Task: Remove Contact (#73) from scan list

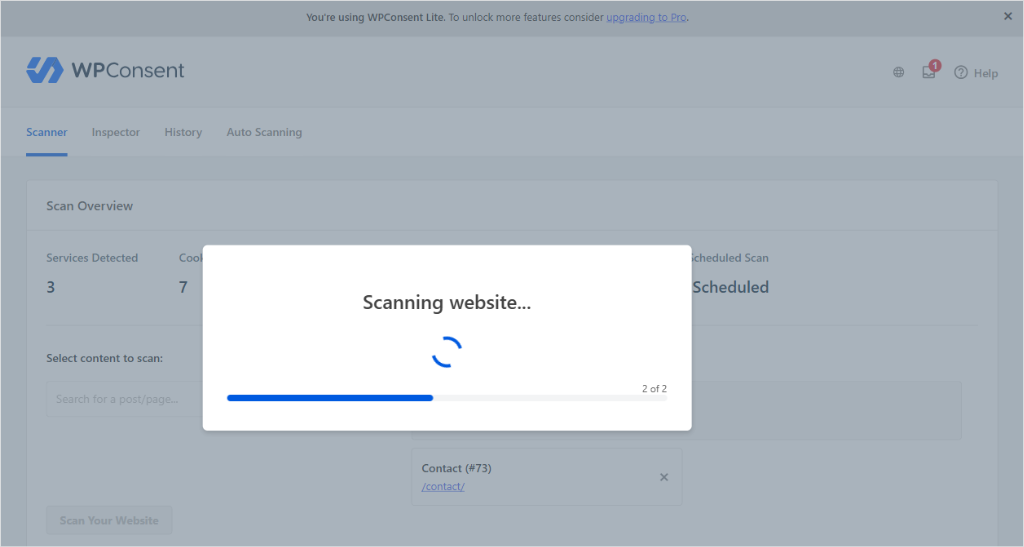Action: [x=664, y=477]
